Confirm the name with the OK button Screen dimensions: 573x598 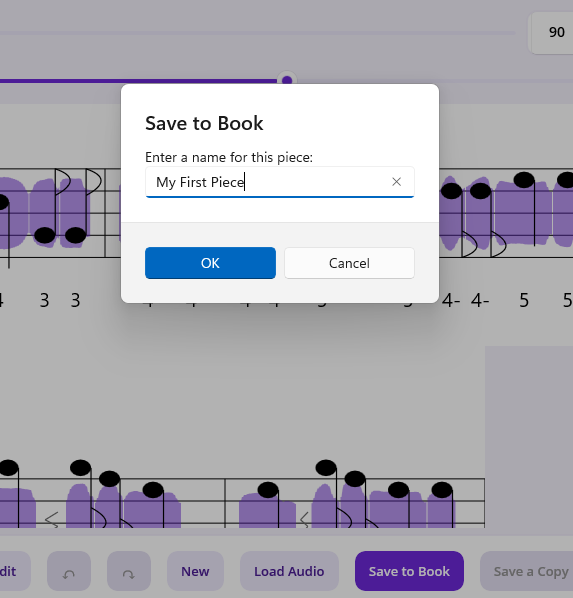pos(210,263)
